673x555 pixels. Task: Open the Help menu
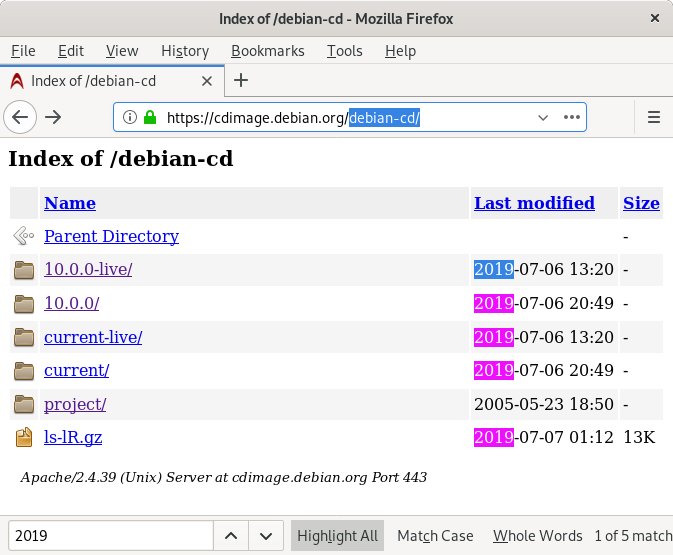click(400, 51)
